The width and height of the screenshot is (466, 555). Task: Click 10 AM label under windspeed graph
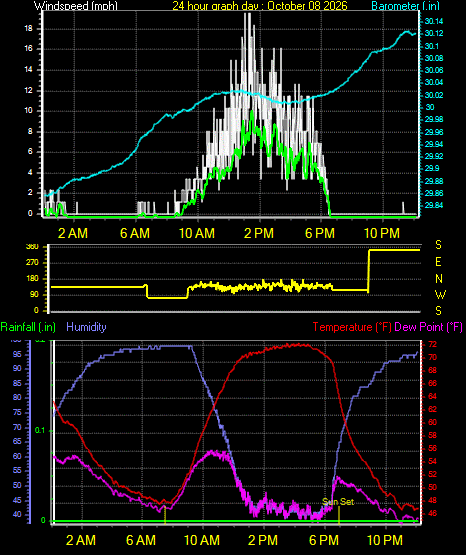tap(197, 233)
